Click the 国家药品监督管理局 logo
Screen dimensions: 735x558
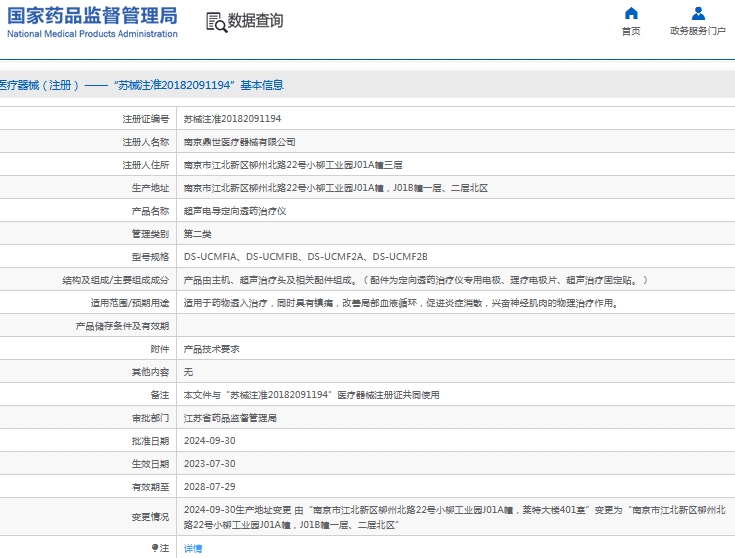(92, 22)
